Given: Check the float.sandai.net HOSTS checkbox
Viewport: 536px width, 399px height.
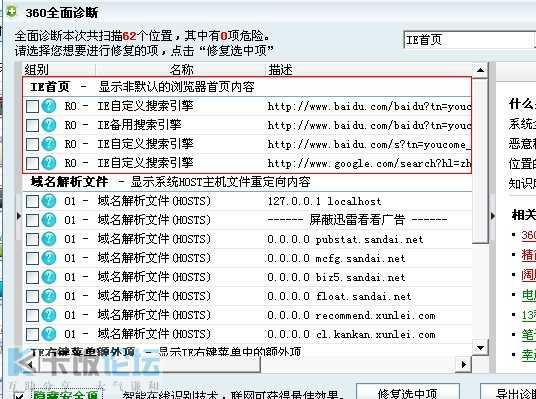Looking at the screenshot, I should point(32,296).
